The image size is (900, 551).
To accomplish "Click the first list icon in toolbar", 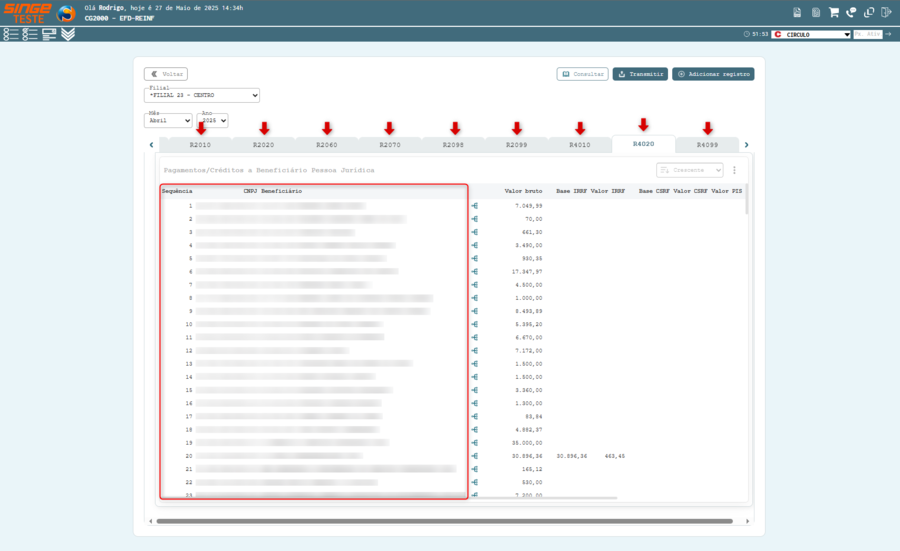I will 11,34.
